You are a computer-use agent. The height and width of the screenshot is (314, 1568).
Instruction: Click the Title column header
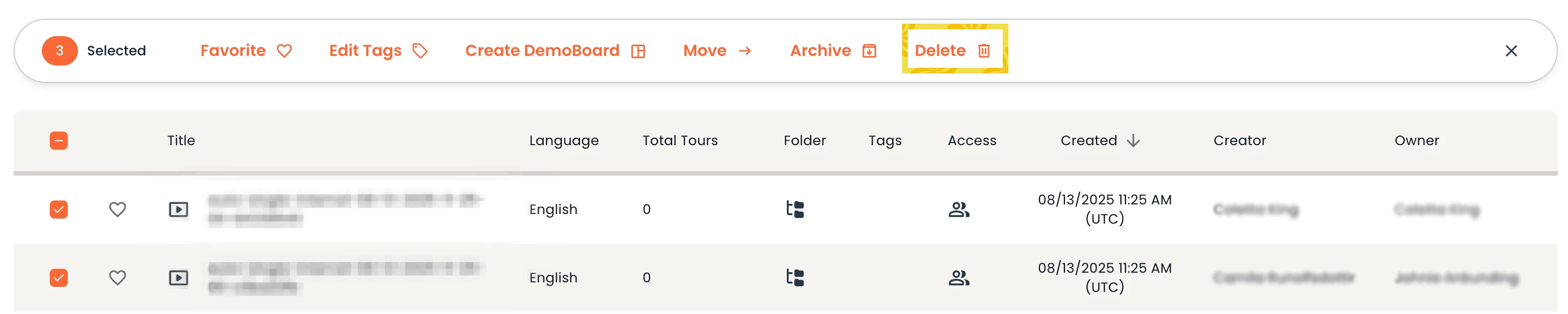coord(181,141)
